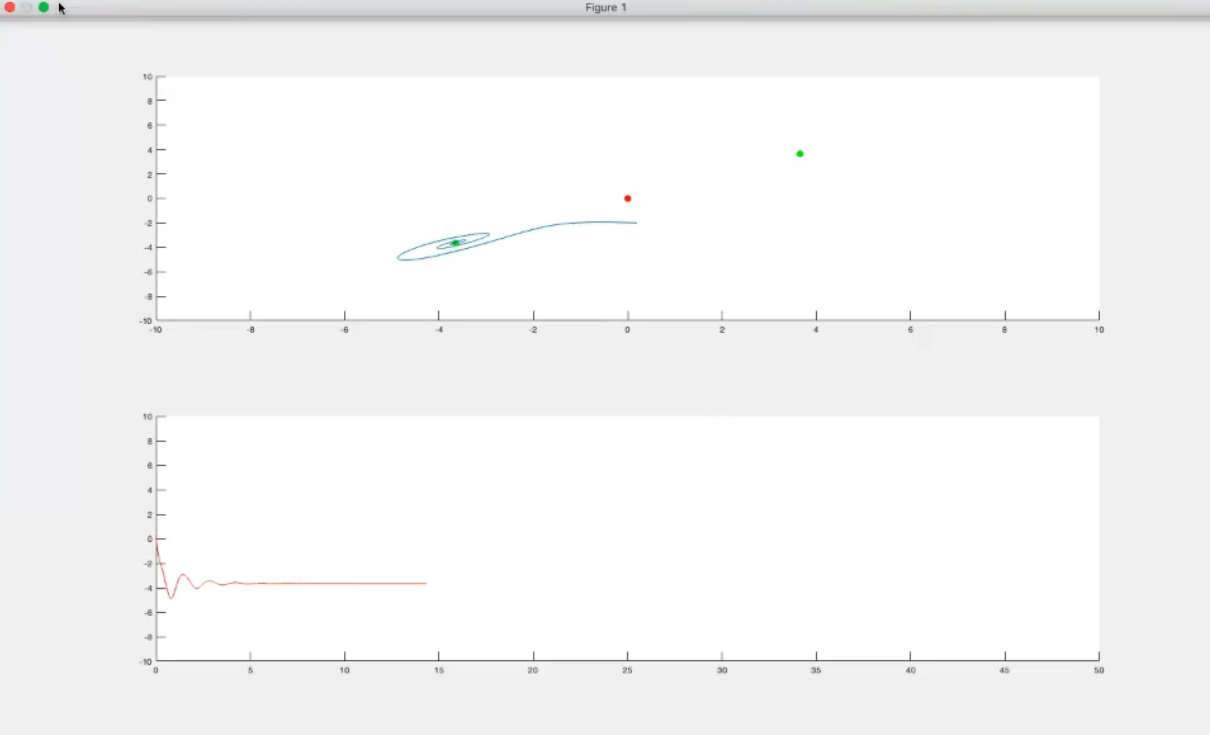This screenshot has height=735, width=1210.
Task: Click x-axis label "5" of bottom plot
Action: [x=250, y=670]
